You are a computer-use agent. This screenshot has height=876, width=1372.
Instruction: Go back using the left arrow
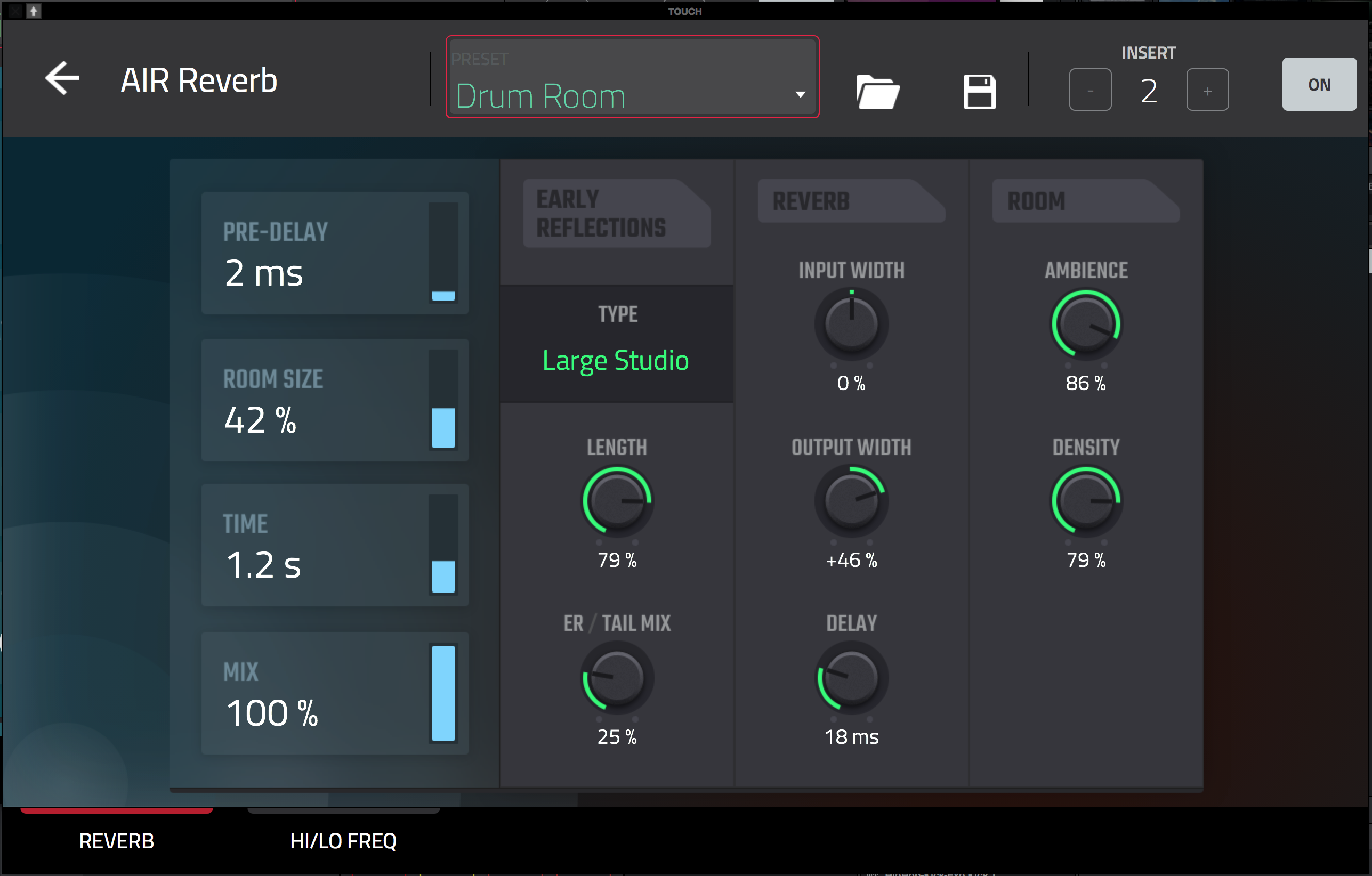[62, 78]
